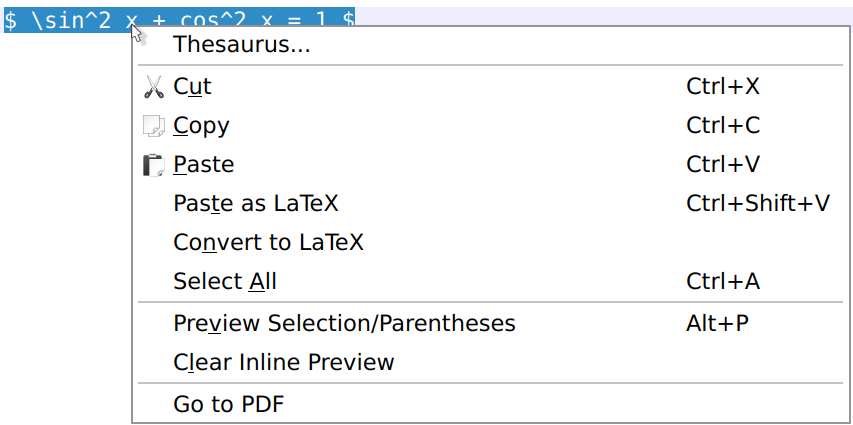
Task: Click the Ctrl+C shortcut text
Action: (722, 126)
